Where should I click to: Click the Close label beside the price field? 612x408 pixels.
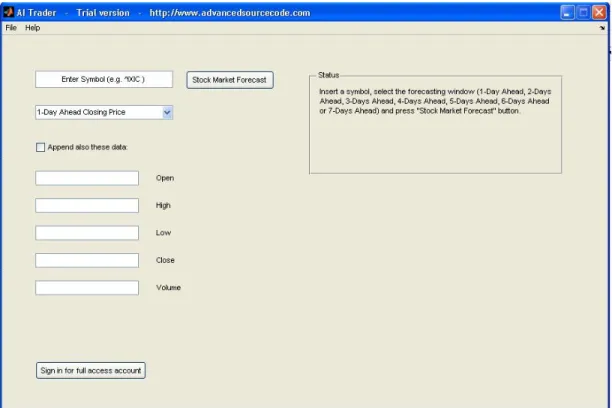click(x=165, y=260)
